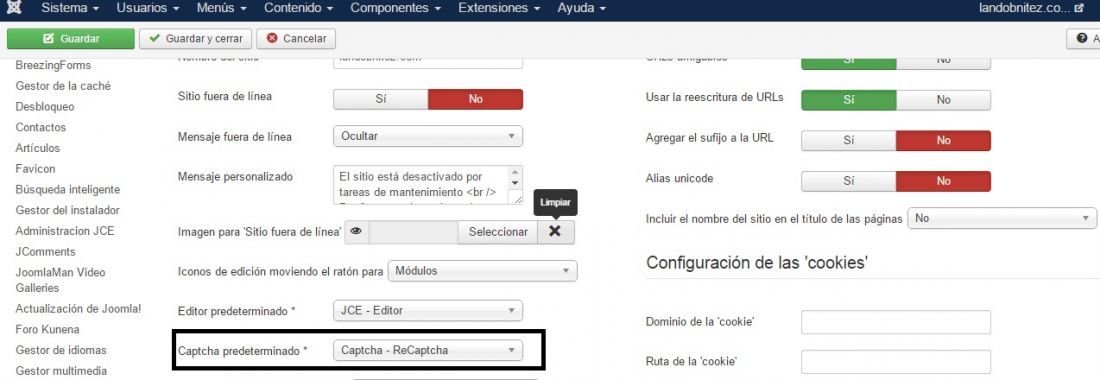Click Guardar y cerrar button

[x=196, y=39]
